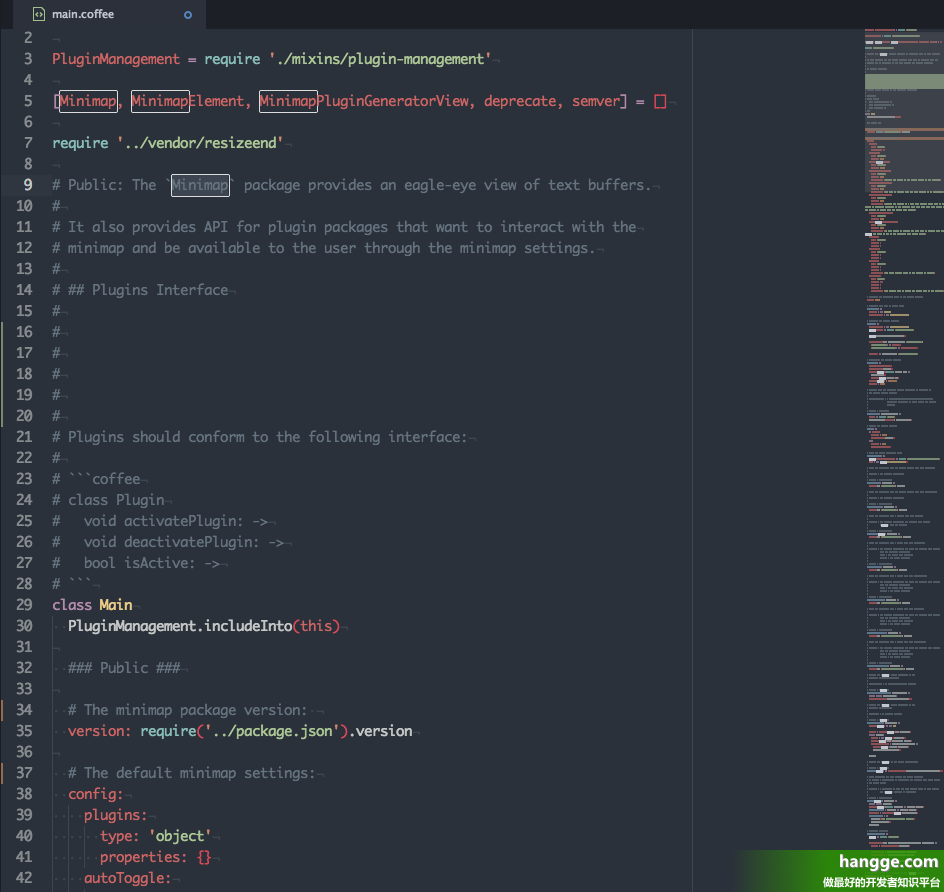Viewport: 944px width, 892px height.
Task: Click "The minimap package version:" comment
Action: (196, 710)
